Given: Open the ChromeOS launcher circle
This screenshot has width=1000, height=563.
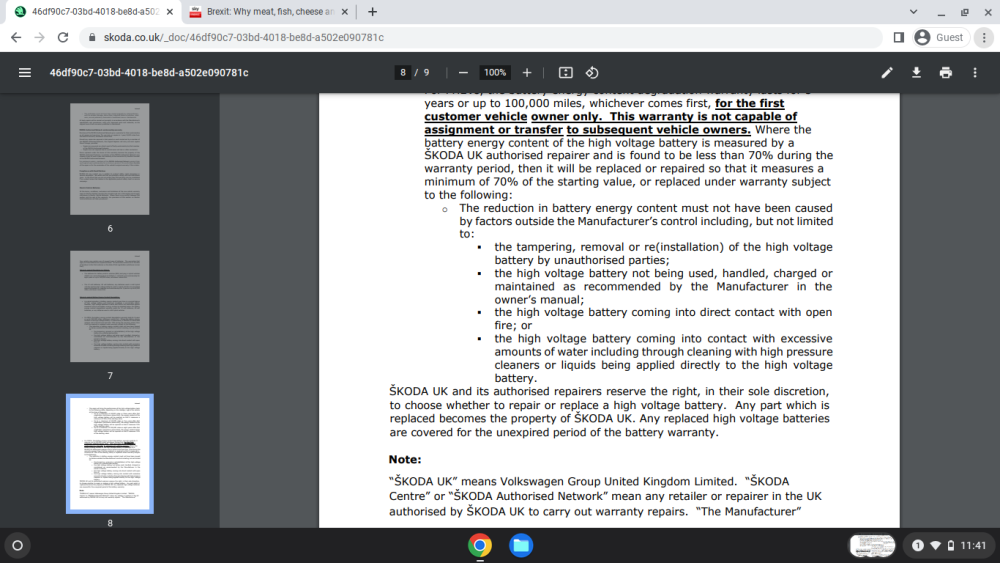Looking at the screenshot, I should 17,545.
